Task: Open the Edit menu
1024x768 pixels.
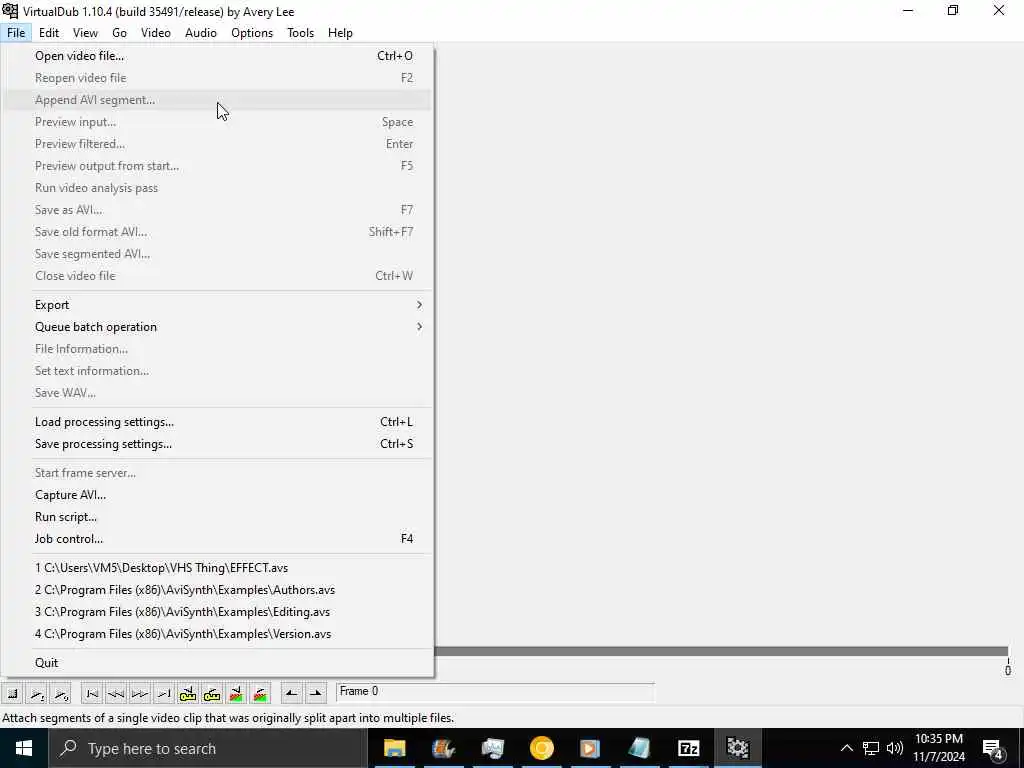Action: 49,33
